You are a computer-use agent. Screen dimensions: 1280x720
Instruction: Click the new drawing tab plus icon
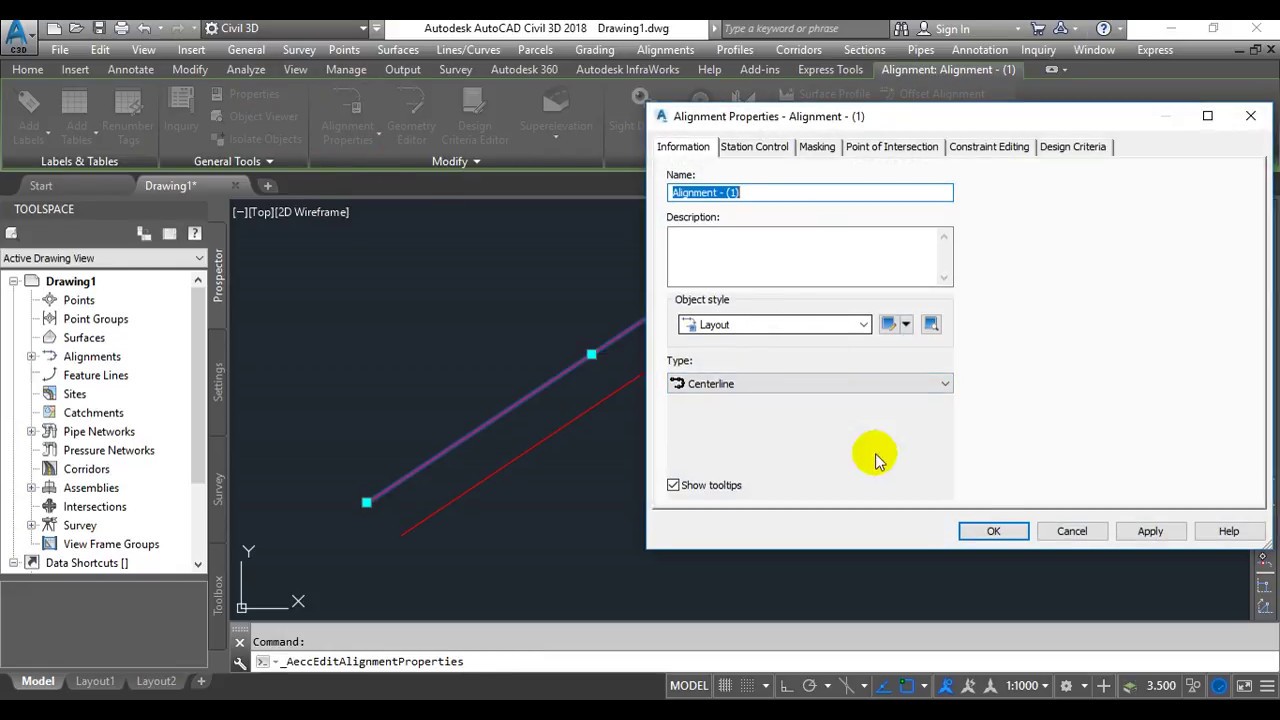[x=267, y=186]
